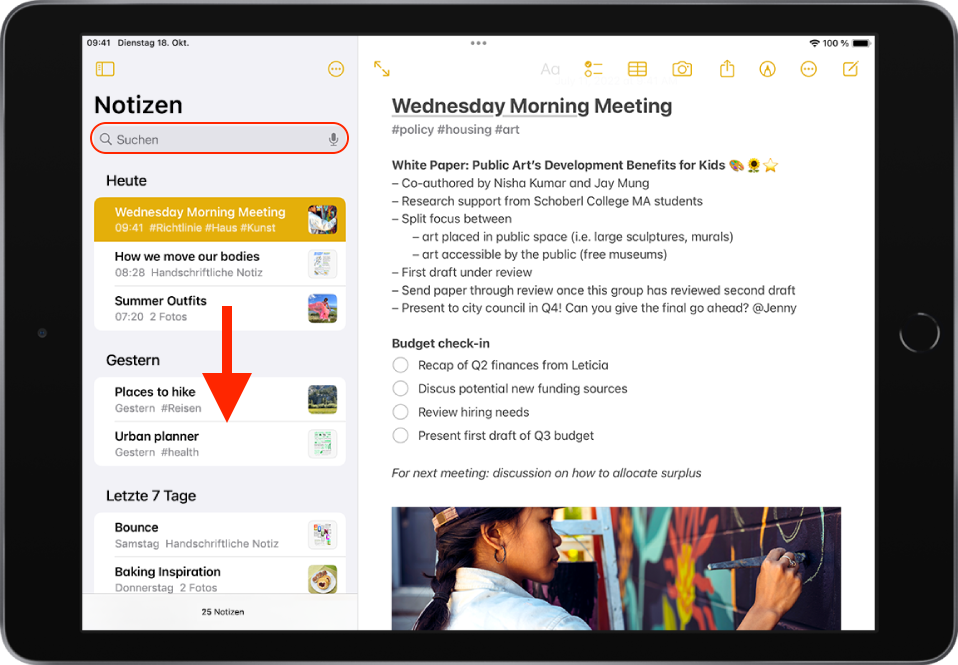This screenshot has height=665, width=958.
Task: Tap the #art hashtag in the note
Action: tap(507, 130)
